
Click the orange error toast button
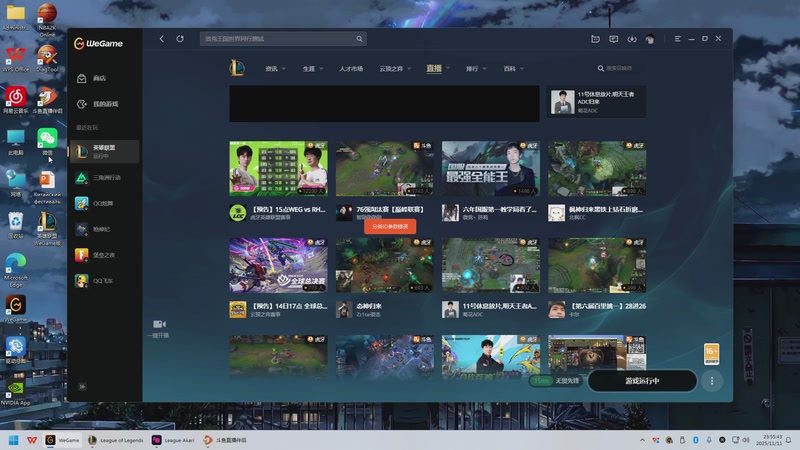390,227
